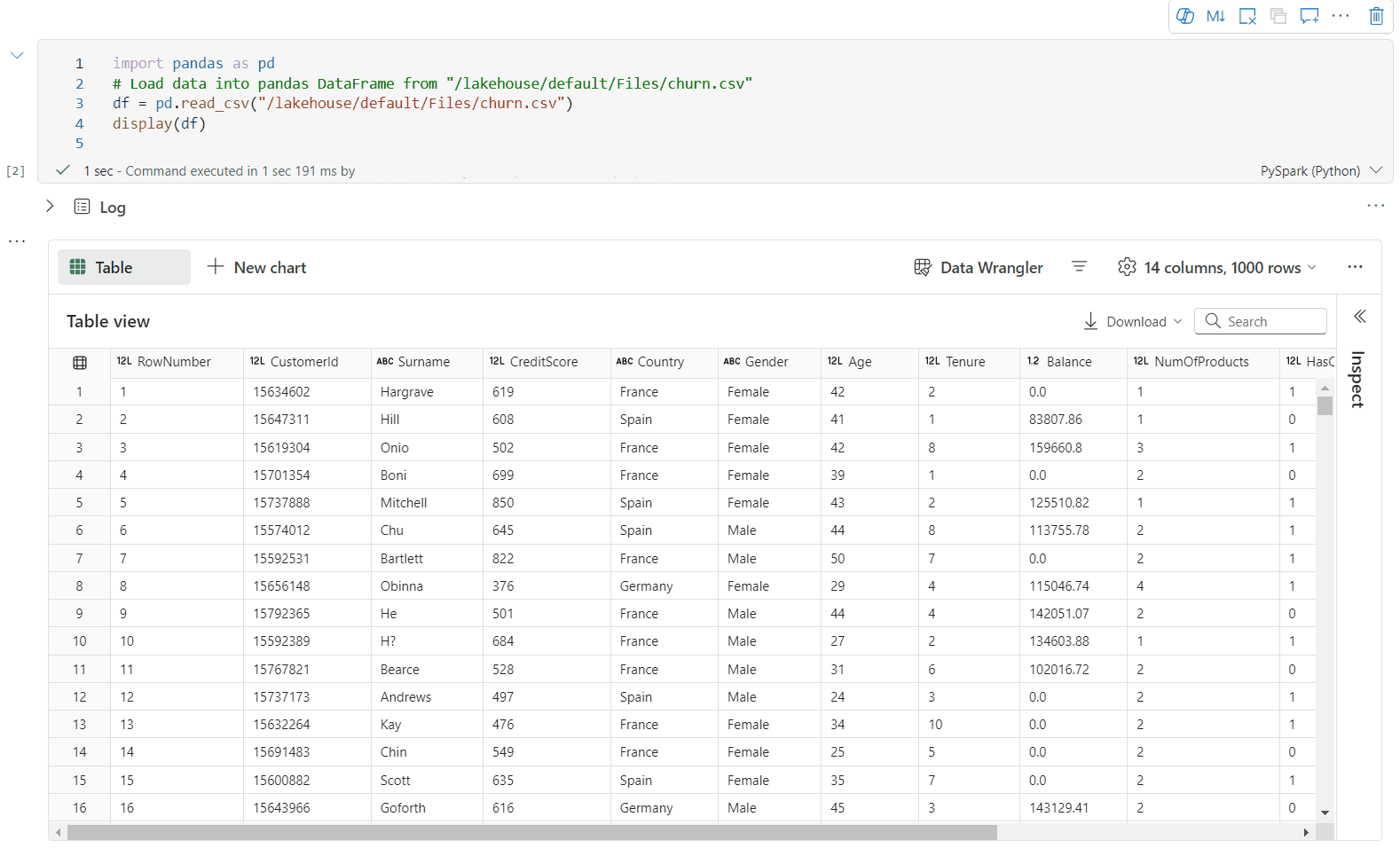Screen dimensions: 1400x864
Task: Click the execution status checkmark
Action: point(62,169)
